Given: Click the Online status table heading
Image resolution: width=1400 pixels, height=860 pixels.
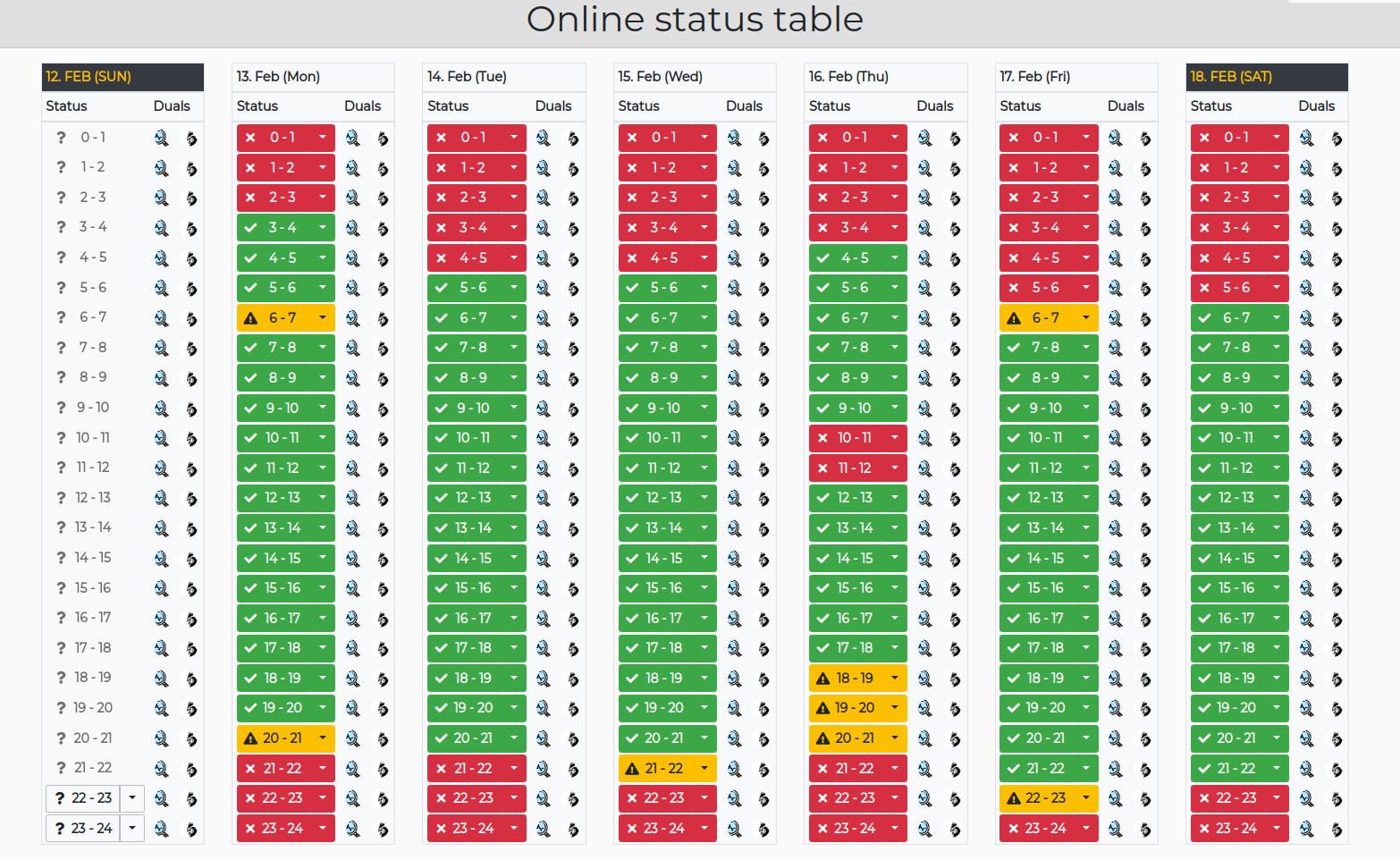Looking at the screenshot, I should click(x=695, y=20).
